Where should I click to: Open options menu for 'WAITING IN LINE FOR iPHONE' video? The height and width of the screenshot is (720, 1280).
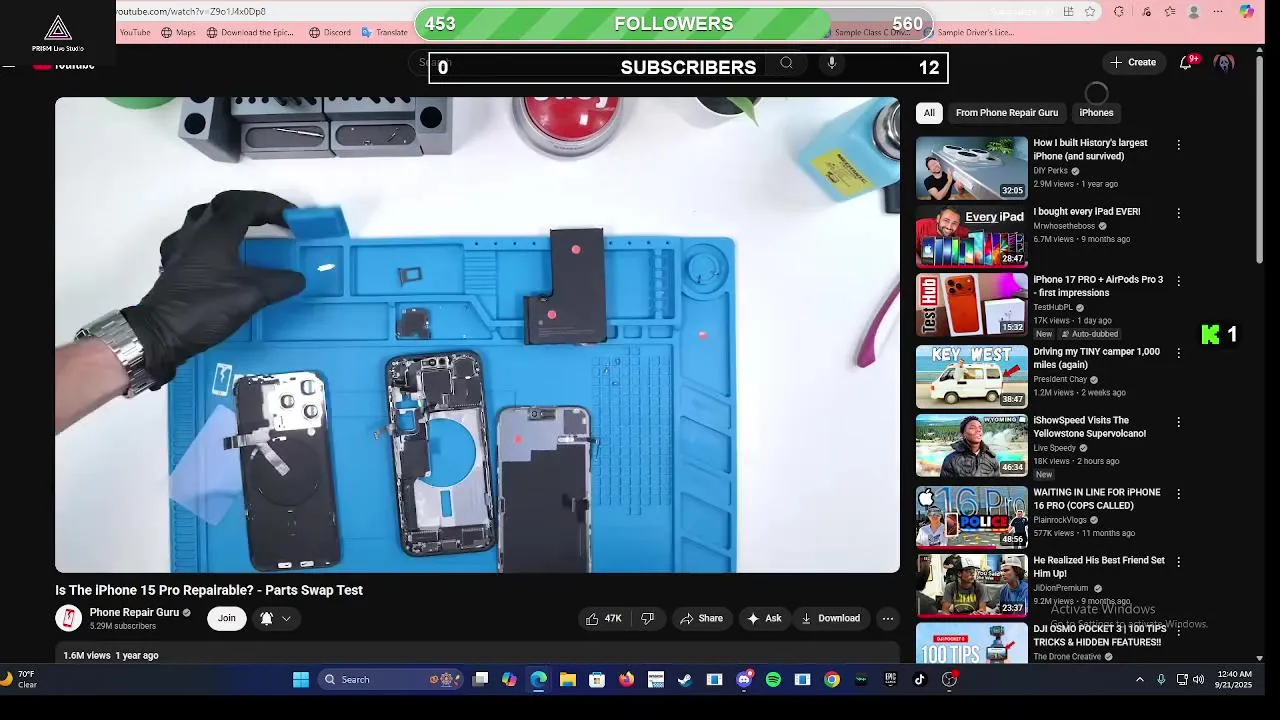coord(1178,493)
